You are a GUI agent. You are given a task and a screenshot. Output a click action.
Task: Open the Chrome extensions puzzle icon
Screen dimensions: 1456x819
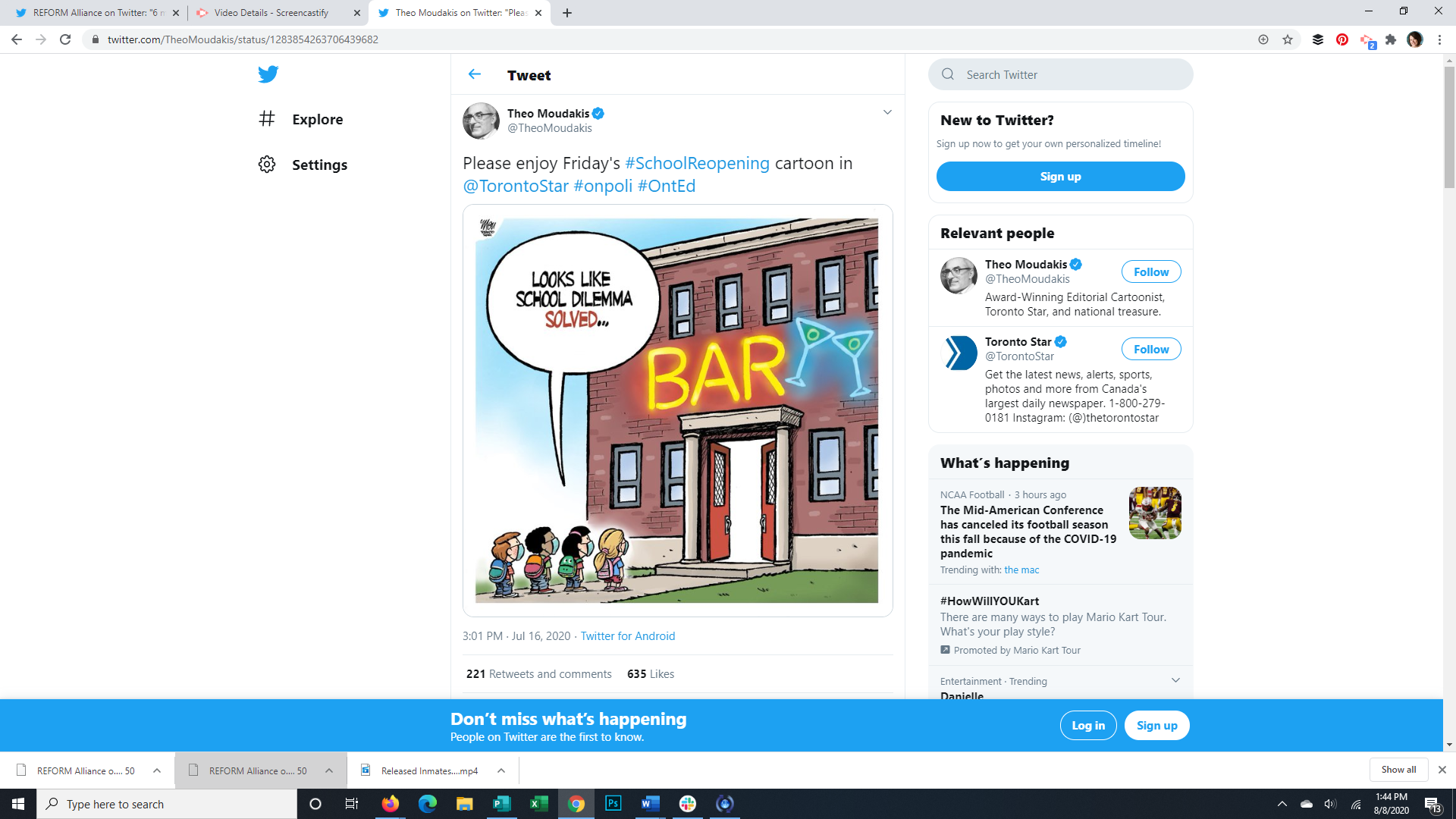[1391, 39]
